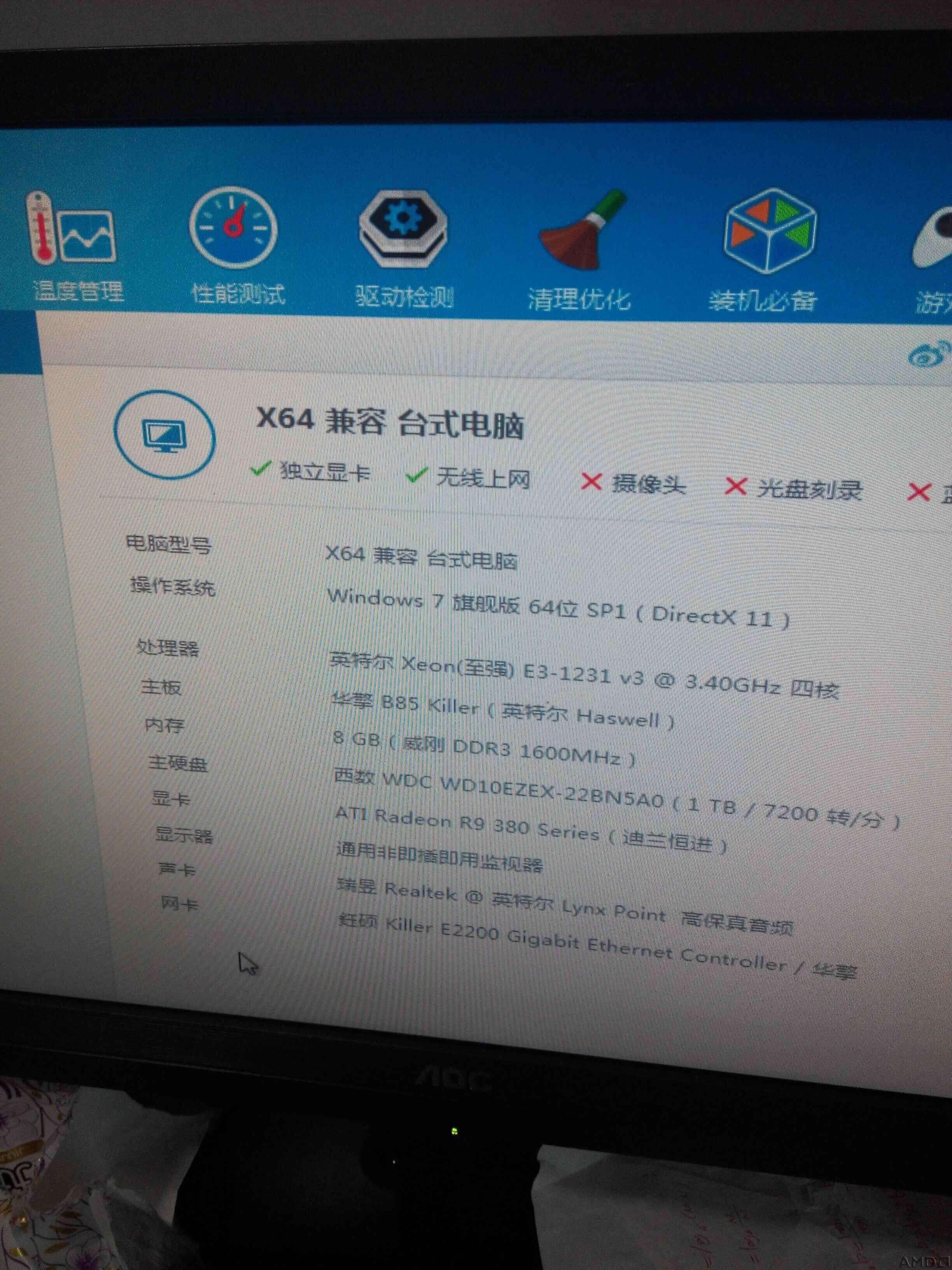The width and height of the screenshot is (952, 1270).
Task: Click the 处理器 row label
Action: [x=168, y=647]
